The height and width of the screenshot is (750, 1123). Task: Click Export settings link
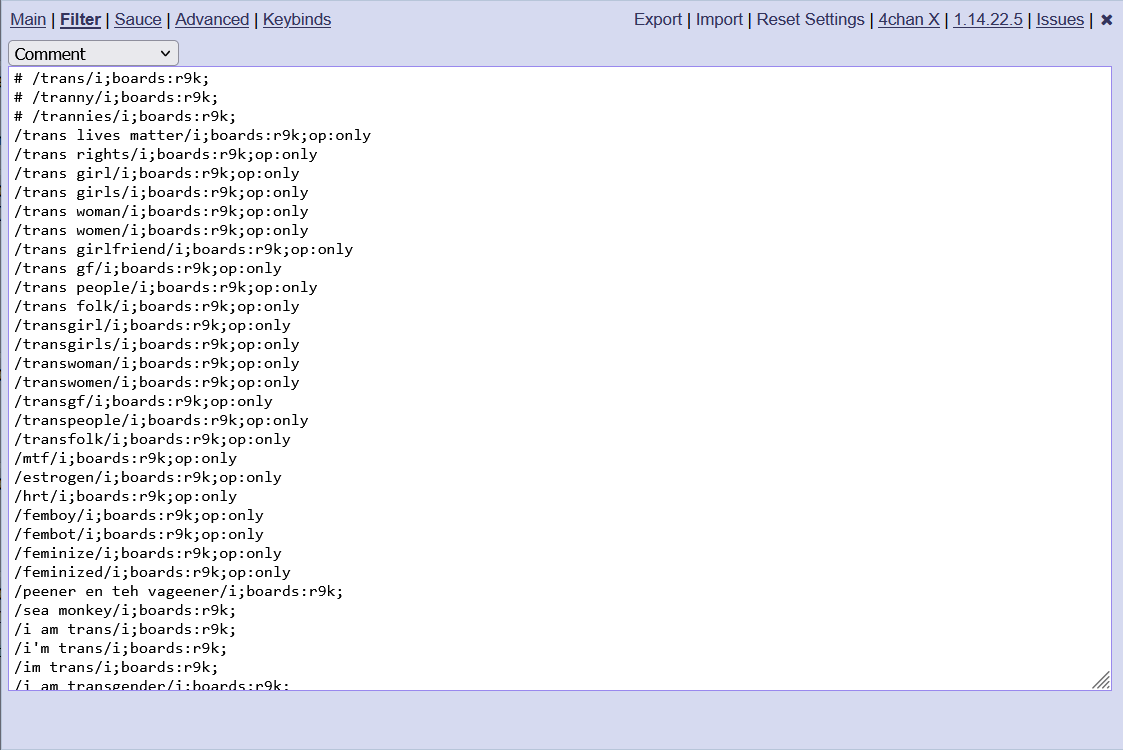coord(657,19)
